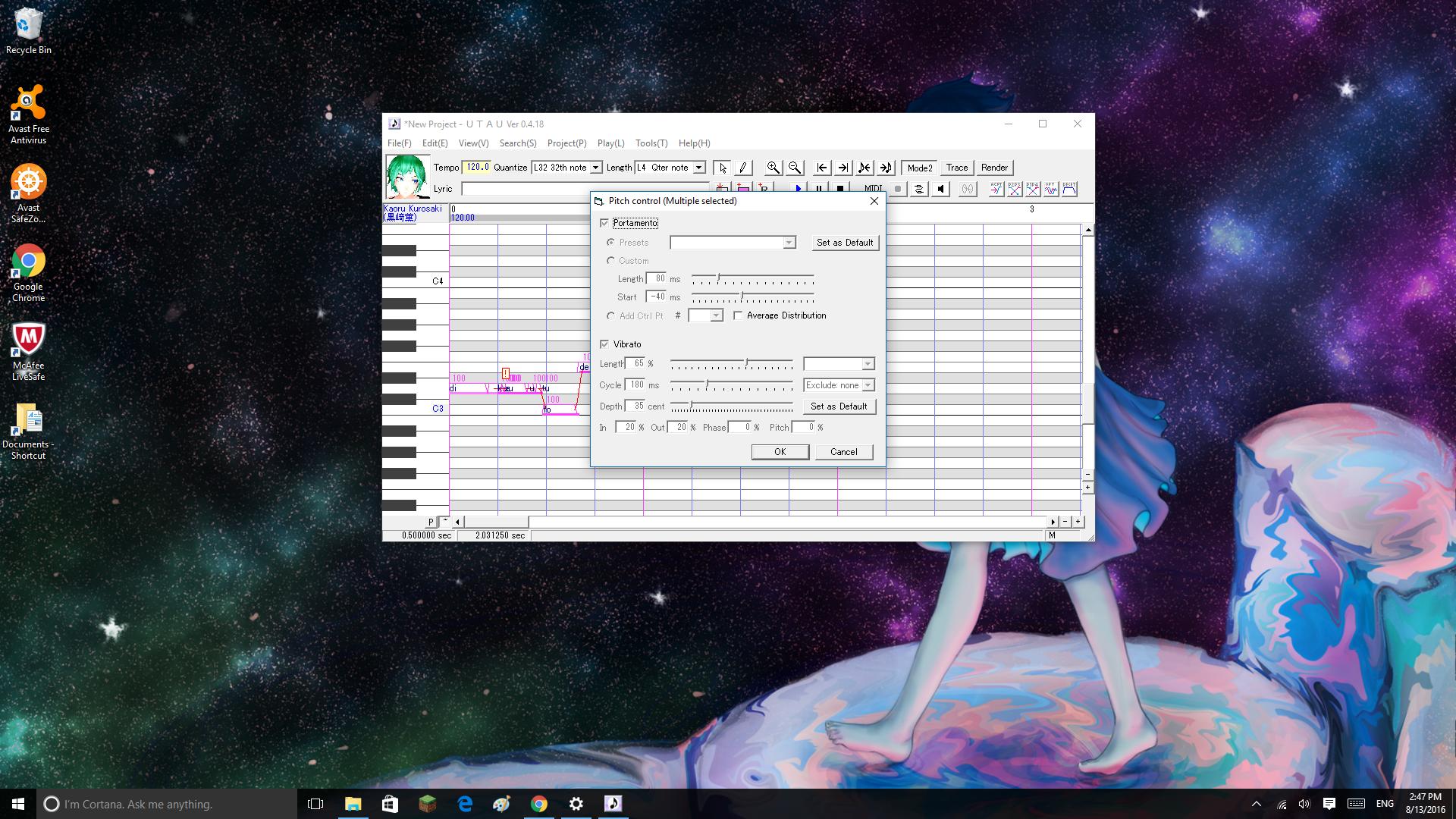Click the horizontal zoom plus button
The height and width of the screenshot is (819, 1456).
pyautogui.click(x=1078, y=522)
